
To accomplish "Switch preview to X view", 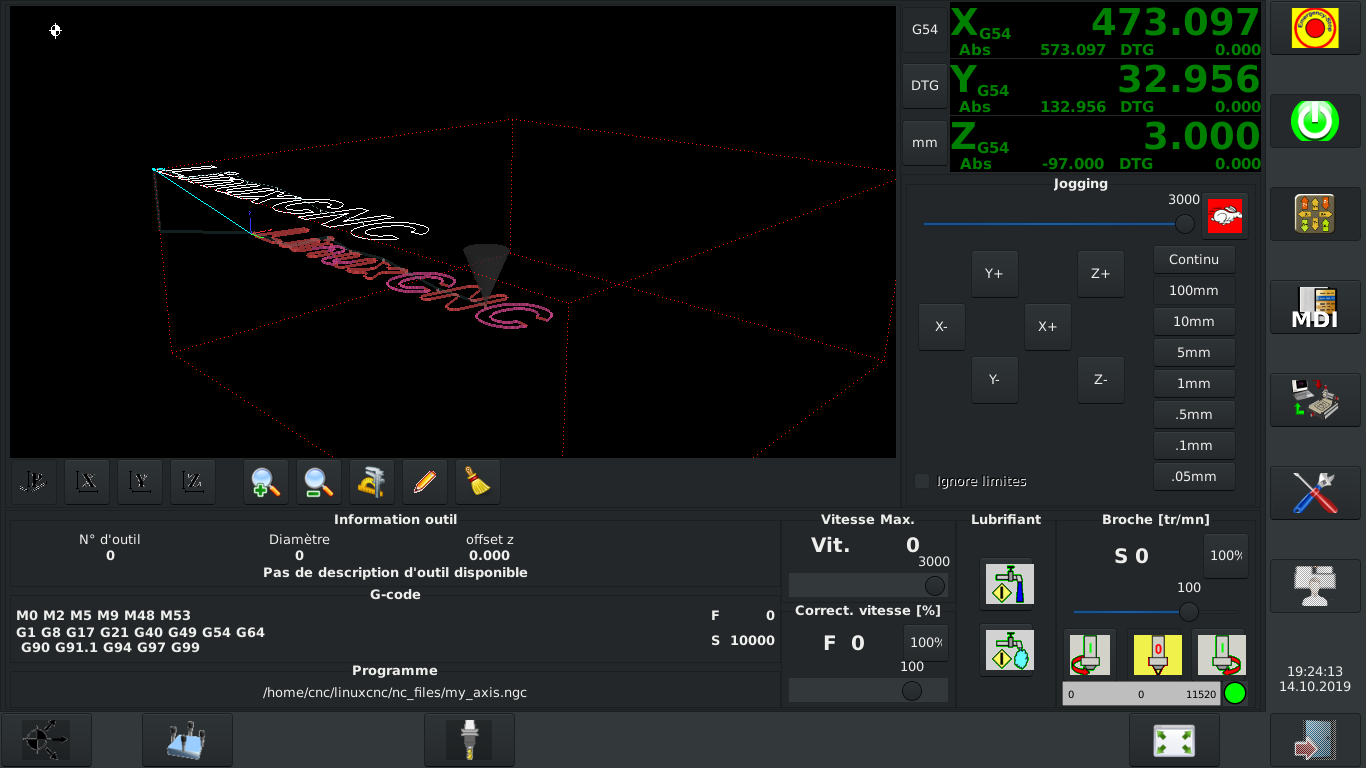I will (87, 482).
